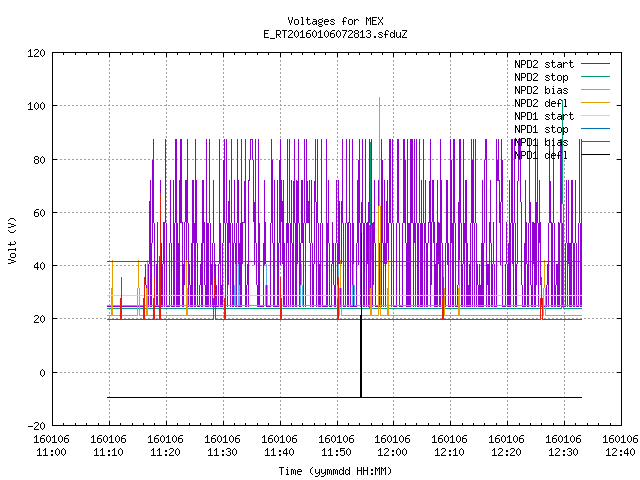Click the x-axis tick label 11:50
Image resolution: width=640 pixels, height=480 pixels.
coord(336,452)
